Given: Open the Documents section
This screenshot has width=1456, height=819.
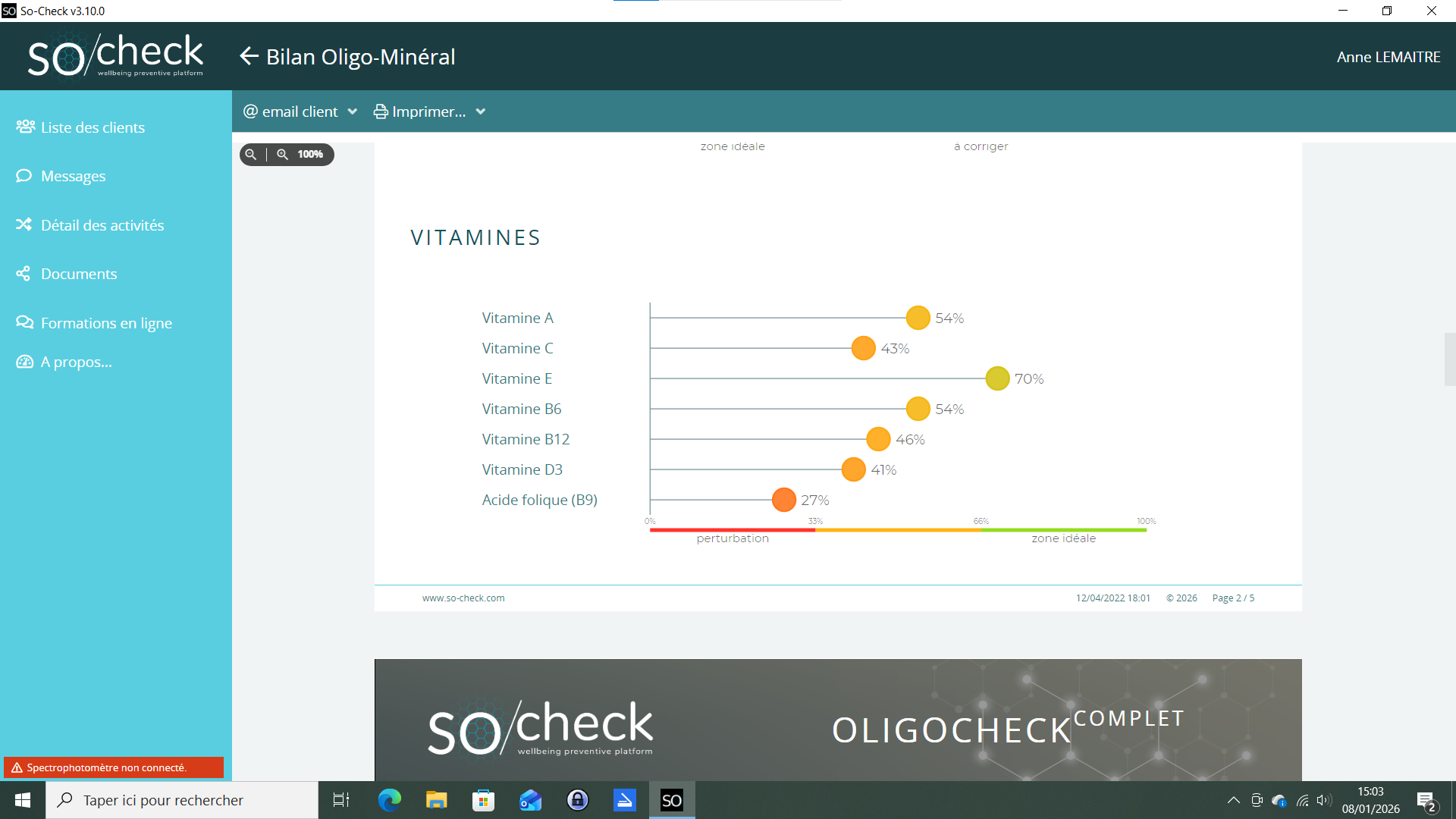Looking at the screenshot, I should click(78, 274).
